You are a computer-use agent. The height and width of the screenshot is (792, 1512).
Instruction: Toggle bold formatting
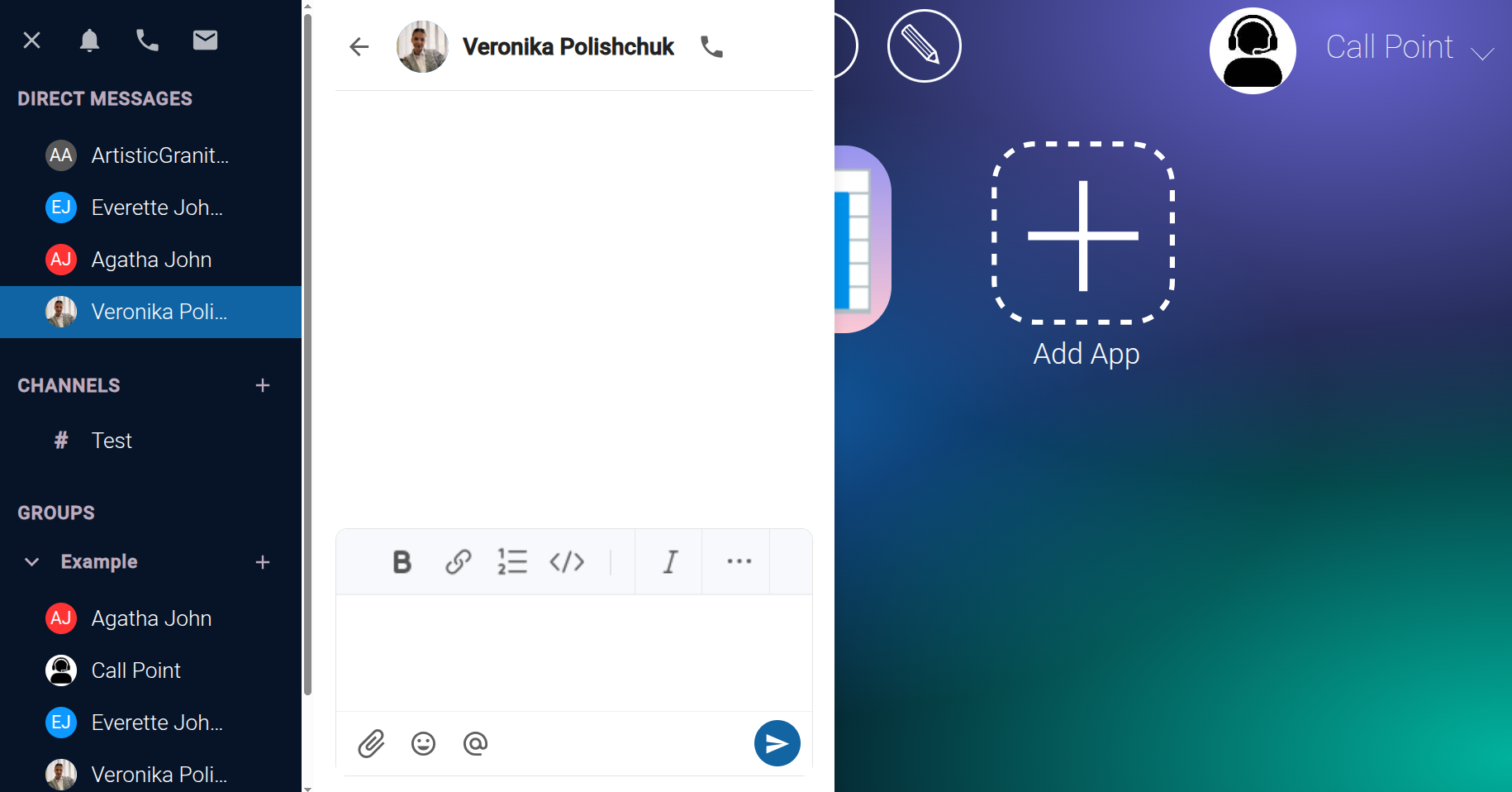pyautogui.click(x=402, y=562)
